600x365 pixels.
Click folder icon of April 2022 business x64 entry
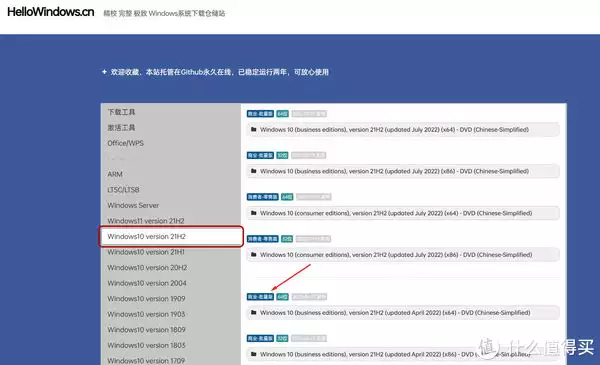253,313
